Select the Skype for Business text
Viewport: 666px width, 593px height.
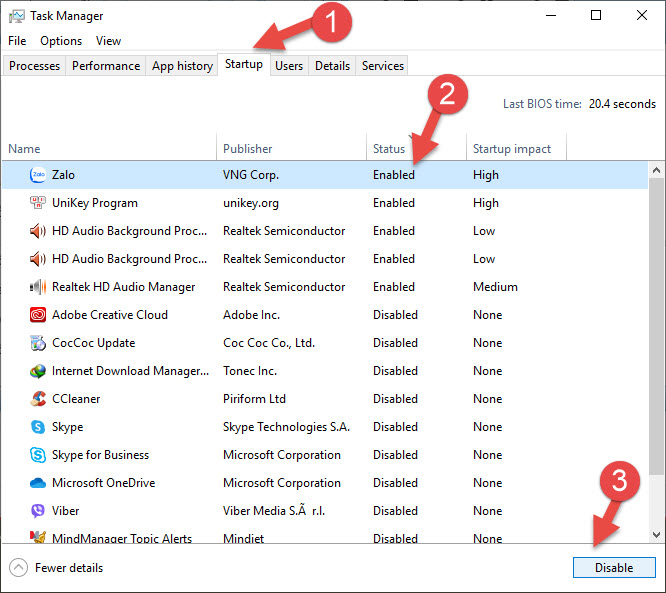[100, 455]
